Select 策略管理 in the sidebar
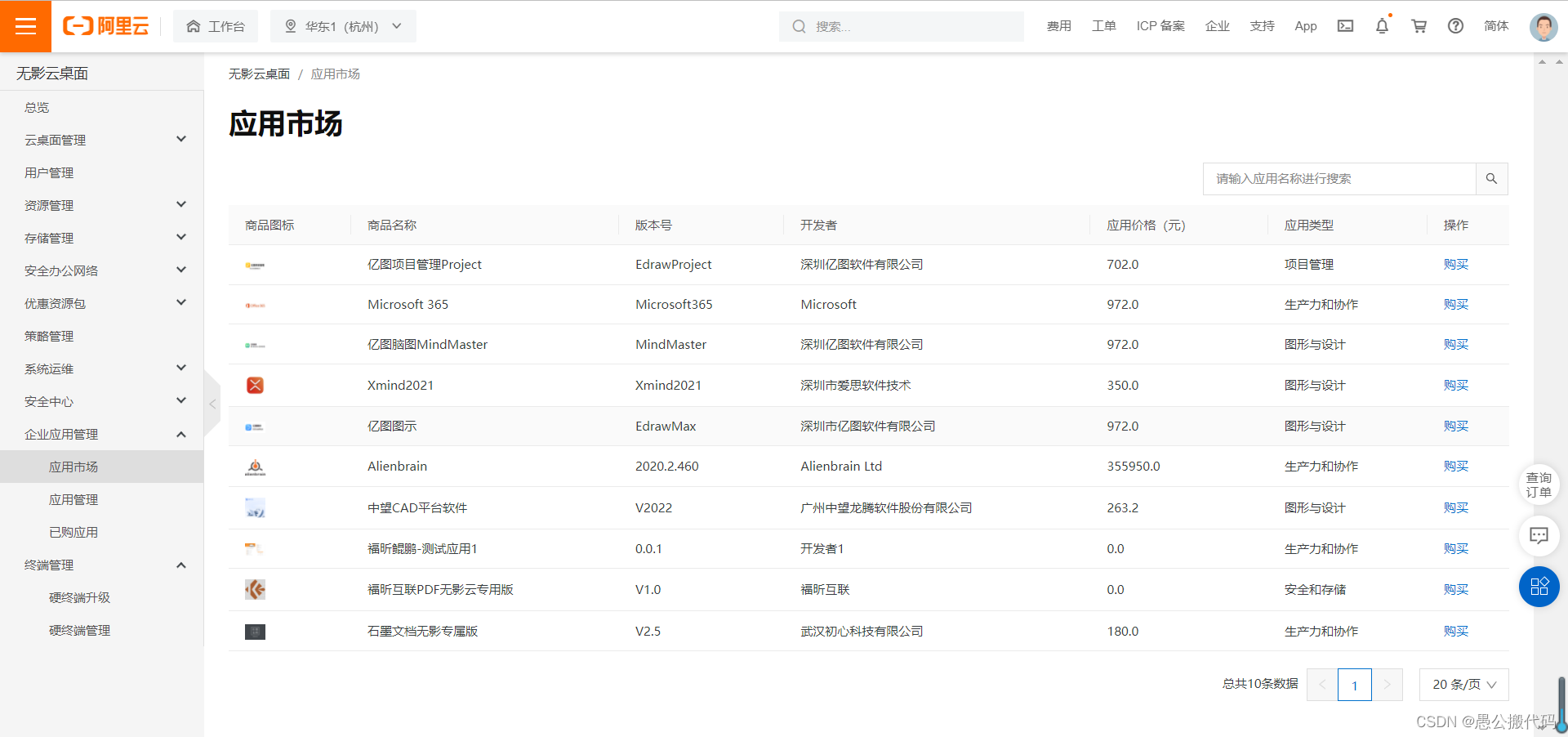The width and height of the screenshot is (1568, 737). 102,336
